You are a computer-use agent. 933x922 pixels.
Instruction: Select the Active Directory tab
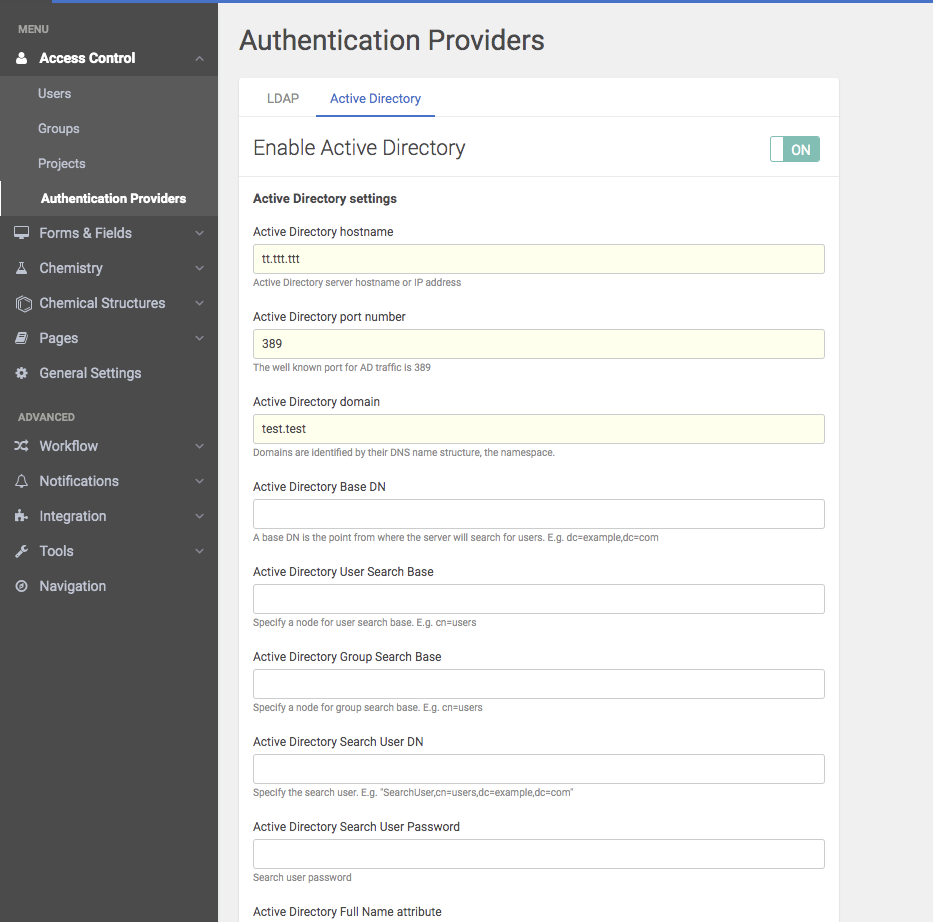375,98
